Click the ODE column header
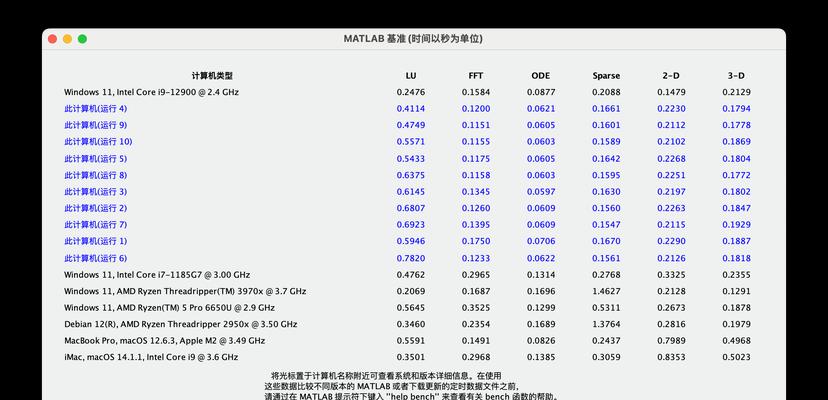Image resolution: width=828 pixels, height=400 pixels. (541, 76)
